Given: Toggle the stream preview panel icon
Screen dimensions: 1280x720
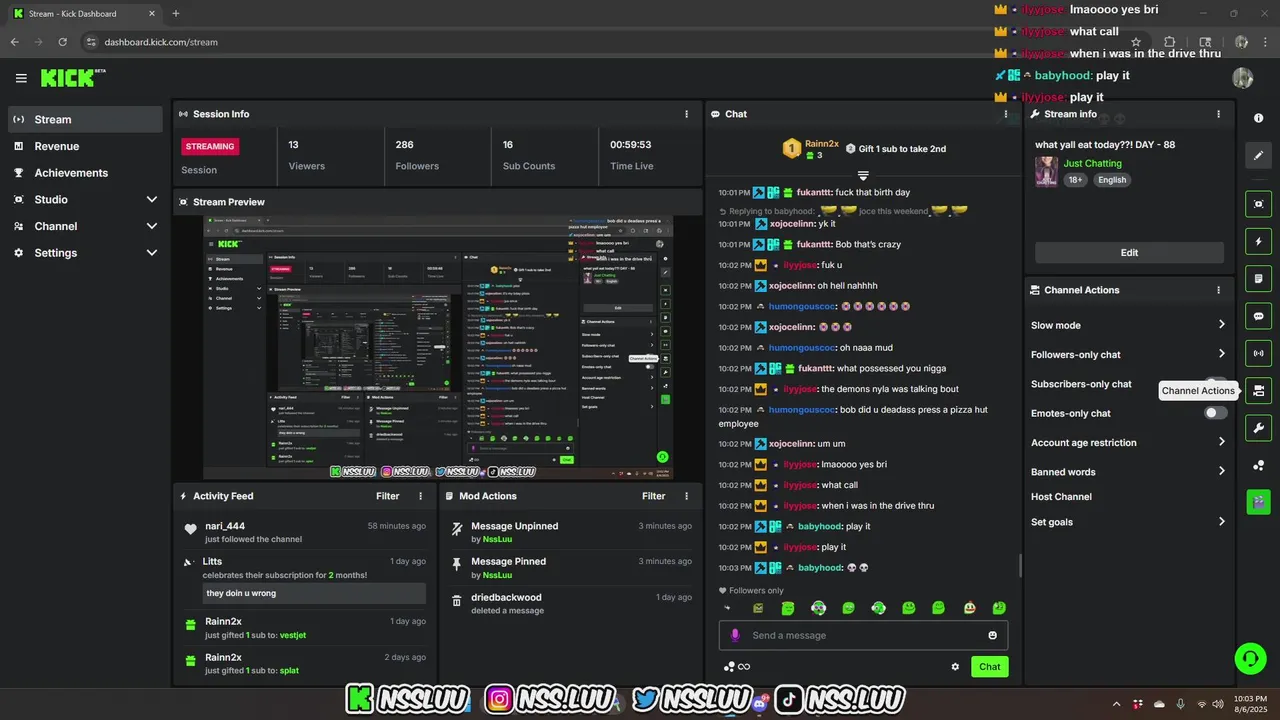Looking at the screenshot, I should click(x=1258, y=204).
